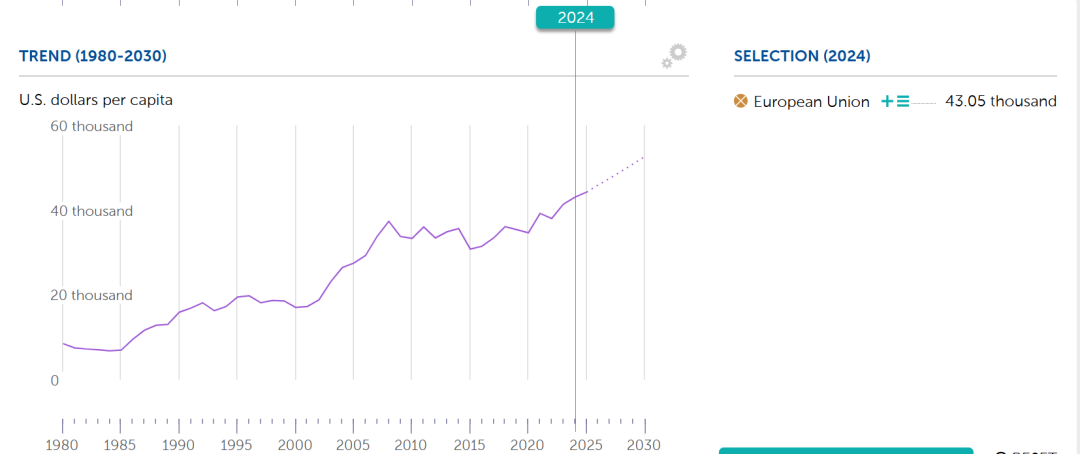The width and height of the screenshot is (1080, 454).
Task: Click the TREND (1980-2030) heading
Action: (x=93, y=56)
